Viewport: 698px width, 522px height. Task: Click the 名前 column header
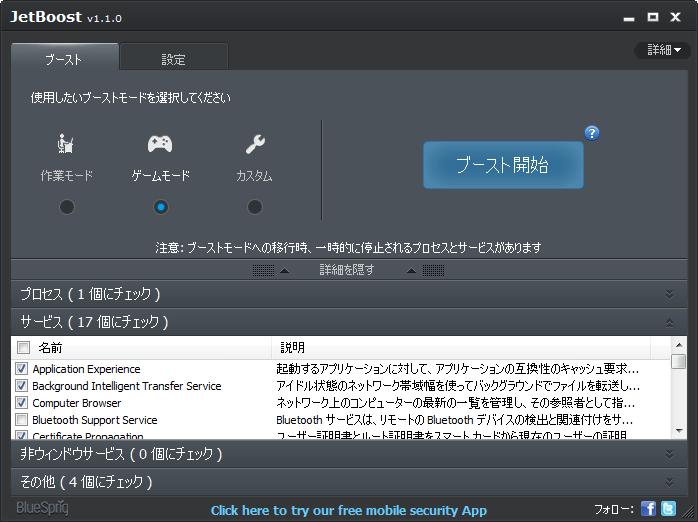coord(141,348)
